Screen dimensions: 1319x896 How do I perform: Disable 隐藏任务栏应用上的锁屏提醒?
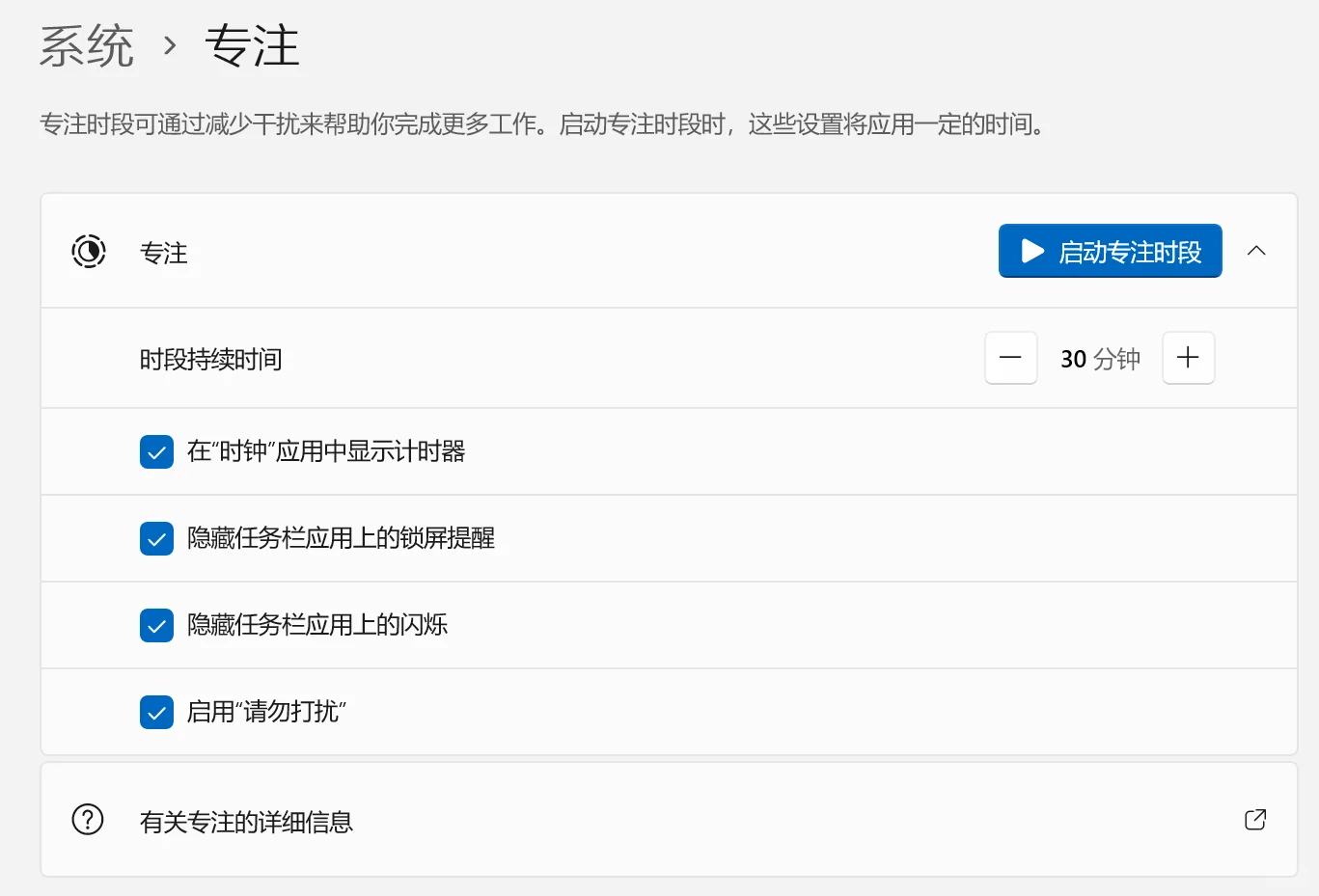pos(156,538)
